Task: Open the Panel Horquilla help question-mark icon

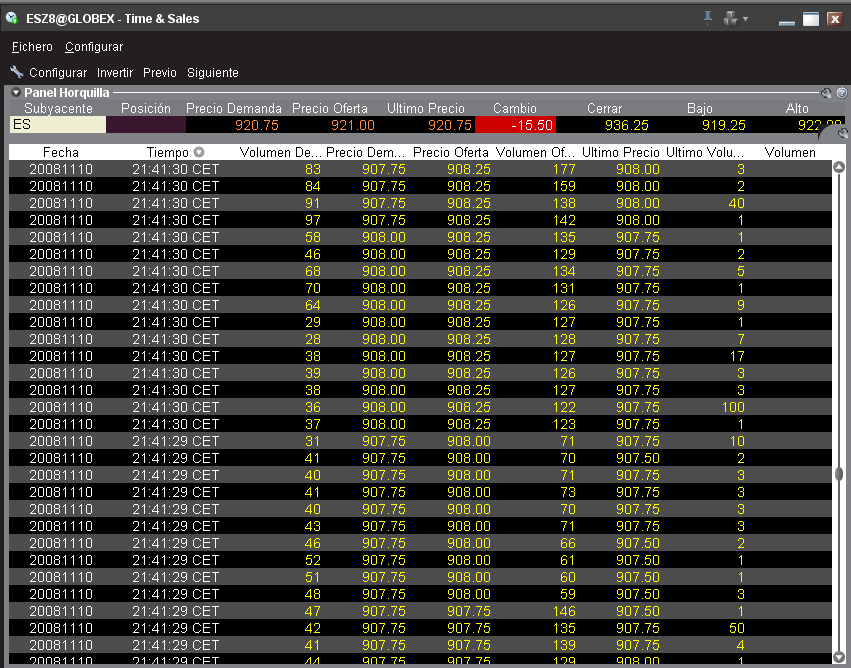Action: (x=842, y=93)
